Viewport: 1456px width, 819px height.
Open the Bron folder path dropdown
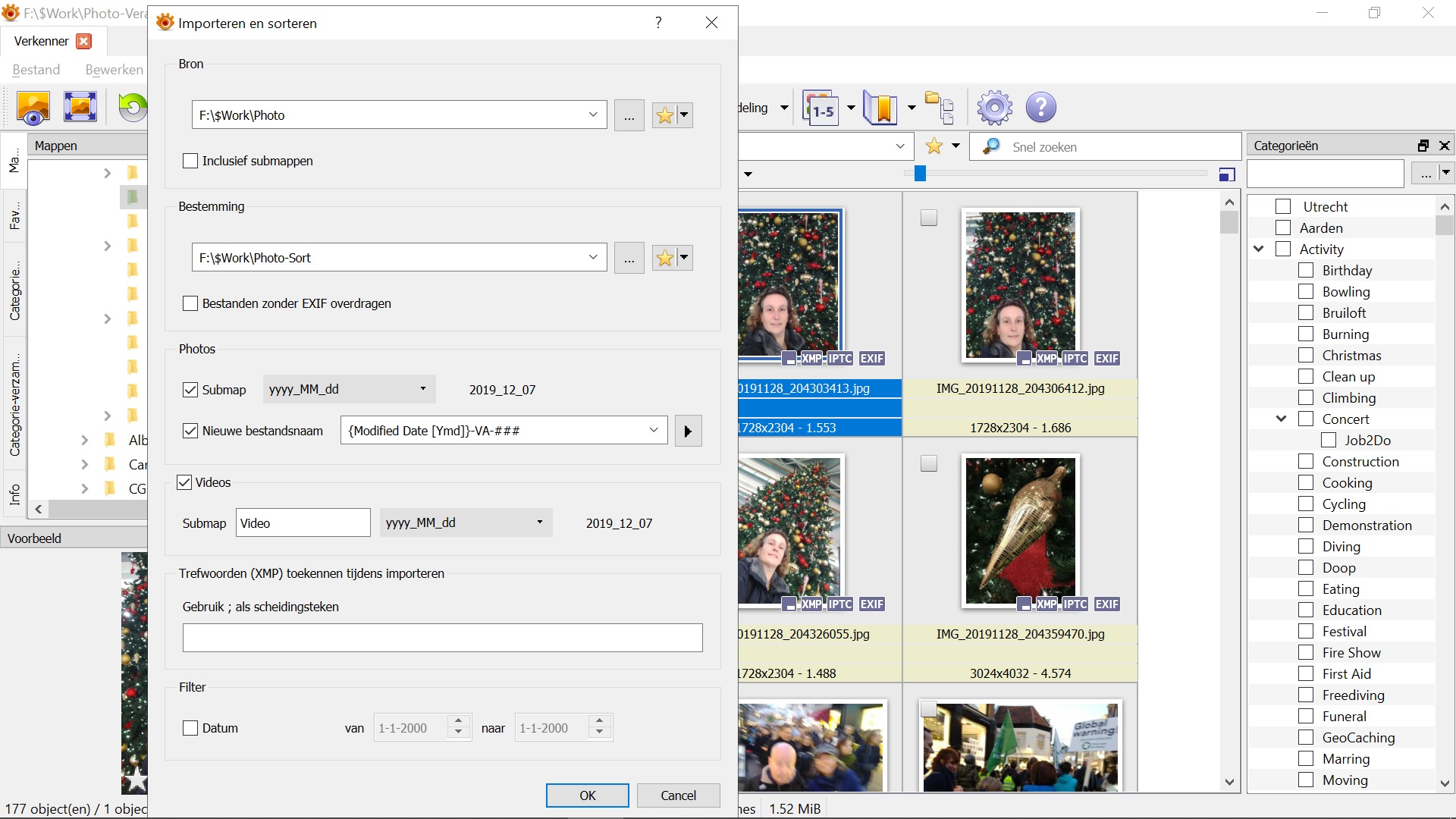pos(593,115)
